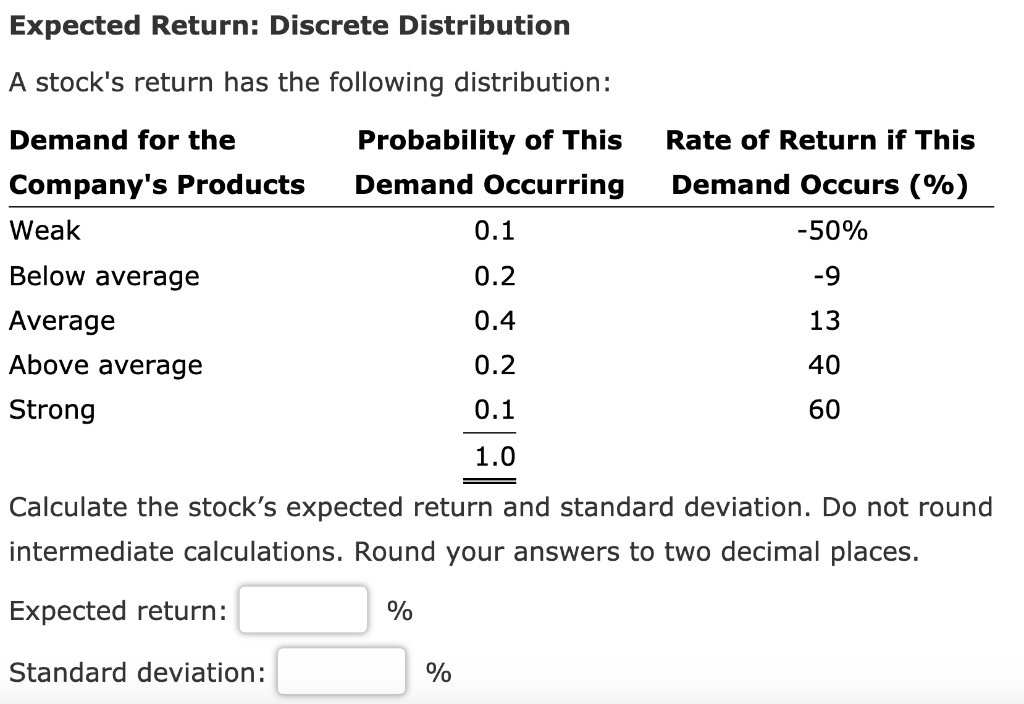This screenshot has width=1024, height=704.
Task: Click the Below average demand row label
Action: point(104,276)
